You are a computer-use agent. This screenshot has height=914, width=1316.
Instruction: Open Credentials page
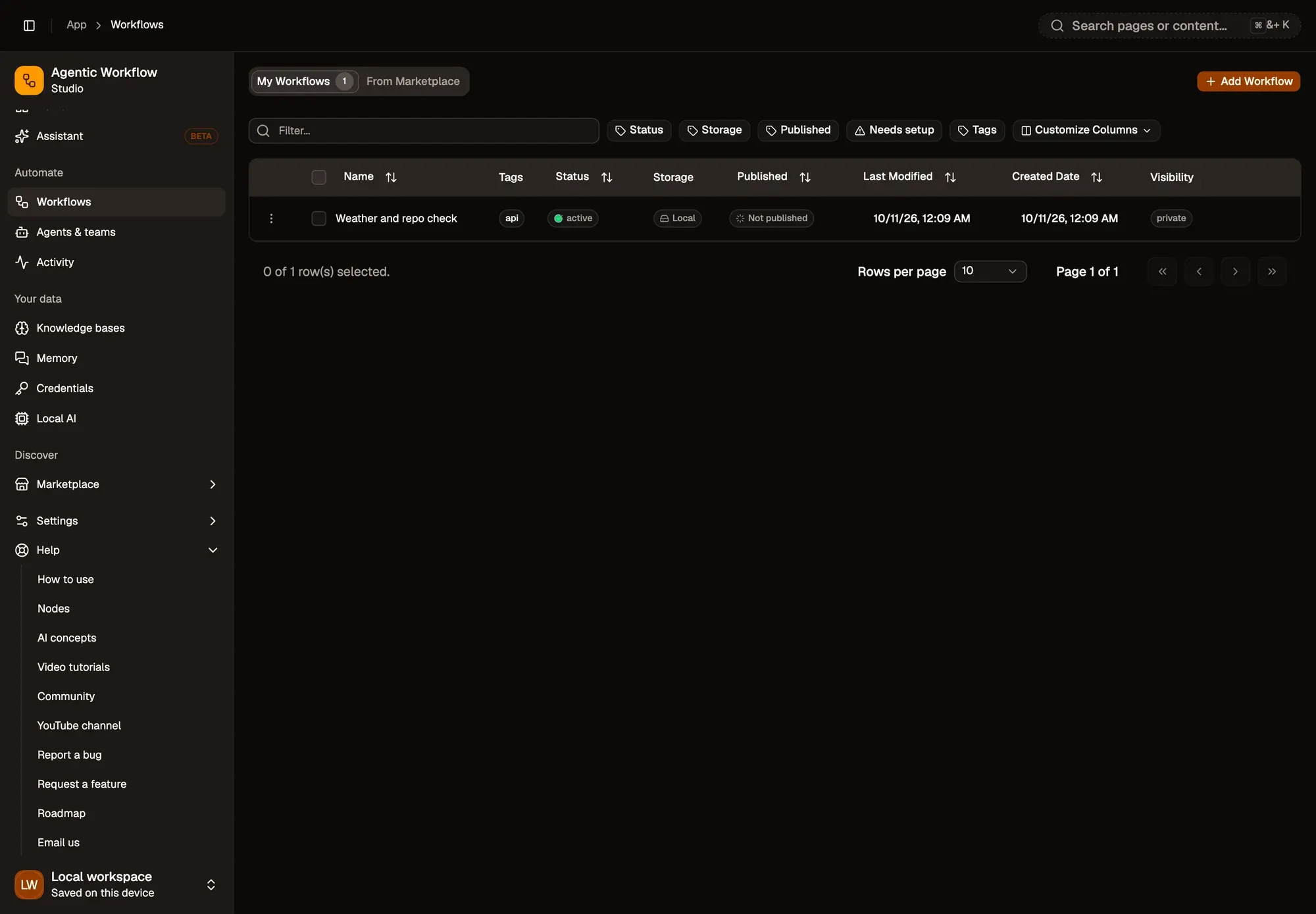coord(116,388)
